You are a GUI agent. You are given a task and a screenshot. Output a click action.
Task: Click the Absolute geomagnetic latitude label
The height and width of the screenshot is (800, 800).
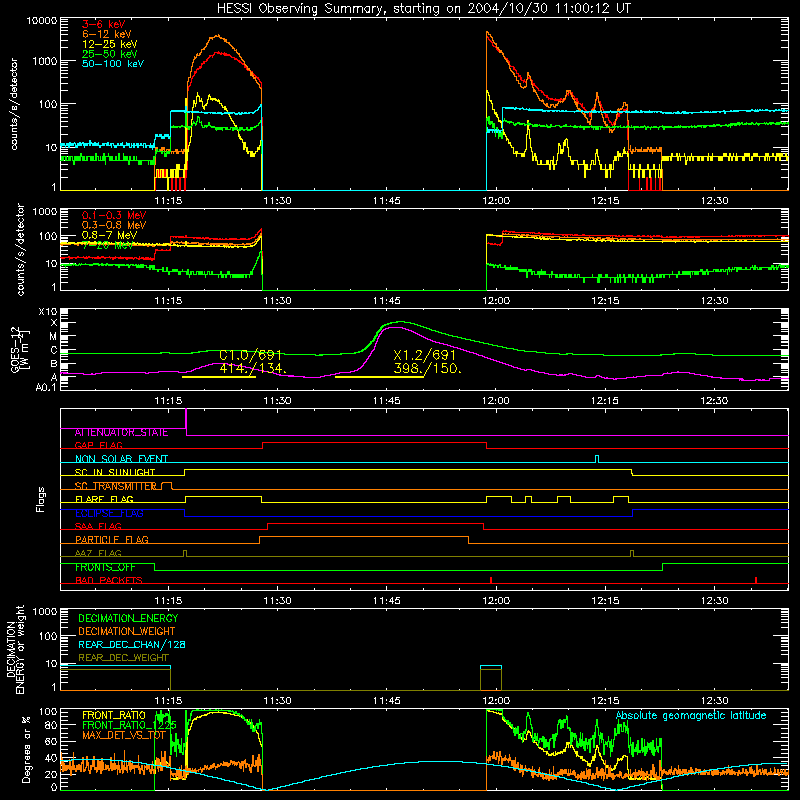(x=691, y=716)
